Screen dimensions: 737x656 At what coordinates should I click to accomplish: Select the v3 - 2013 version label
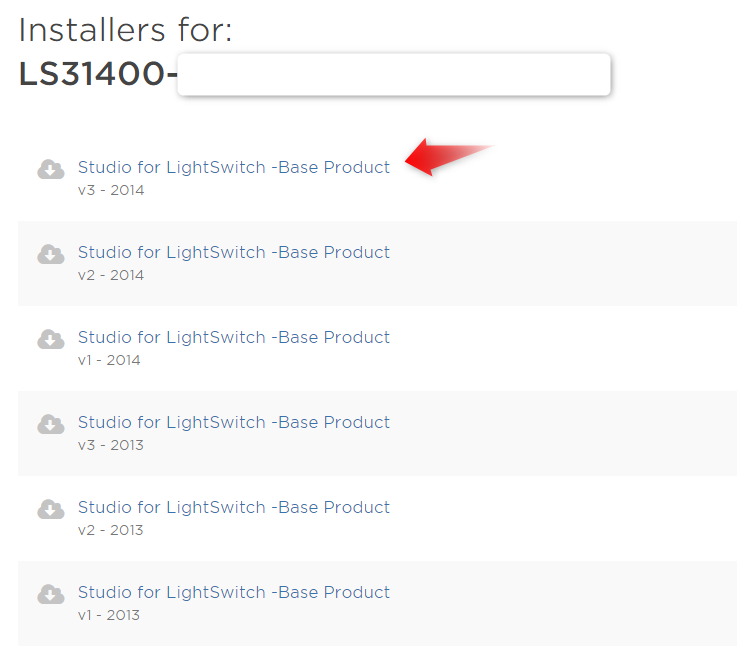[111, 445]
